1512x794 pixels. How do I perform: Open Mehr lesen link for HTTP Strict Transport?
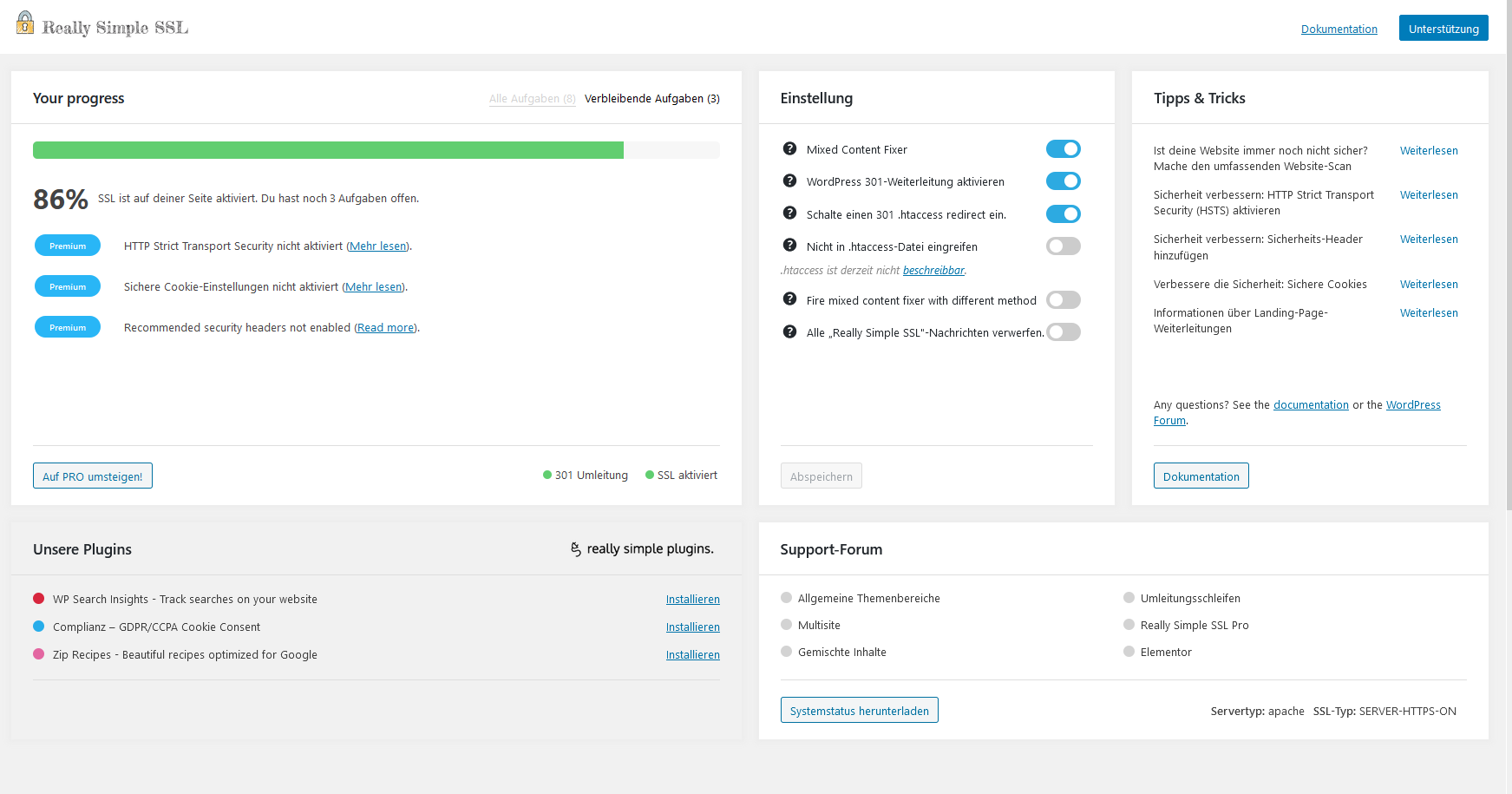point(378,246)
